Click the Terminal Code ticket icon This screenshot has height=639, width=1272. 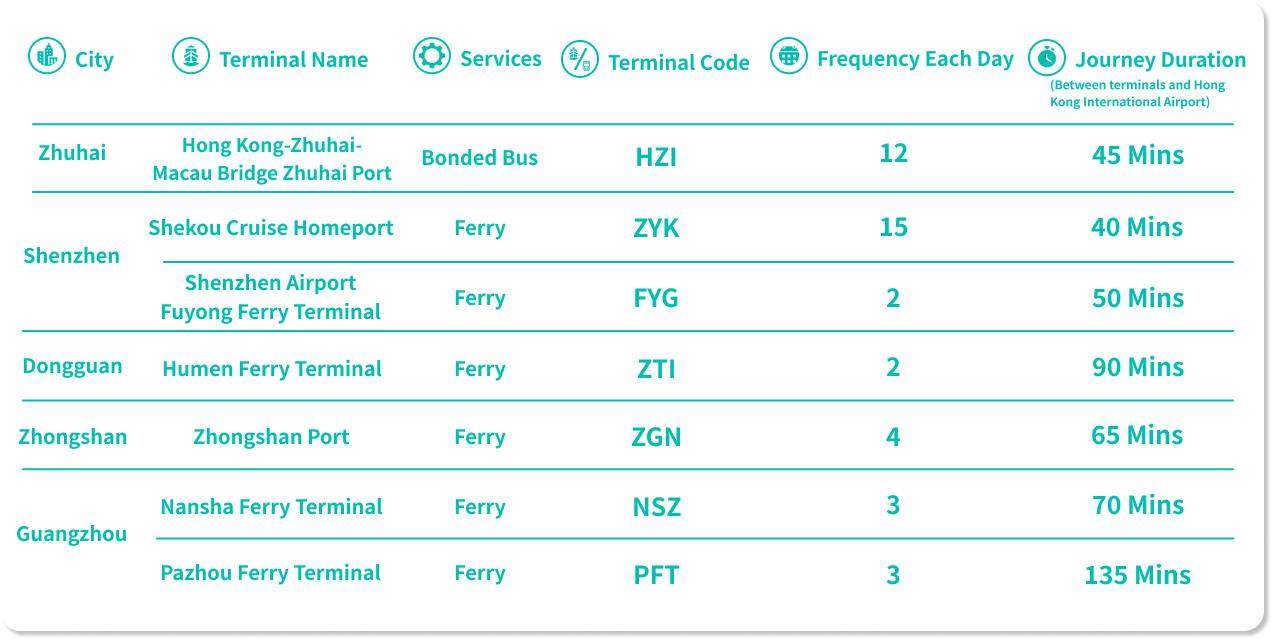[579, 60]
